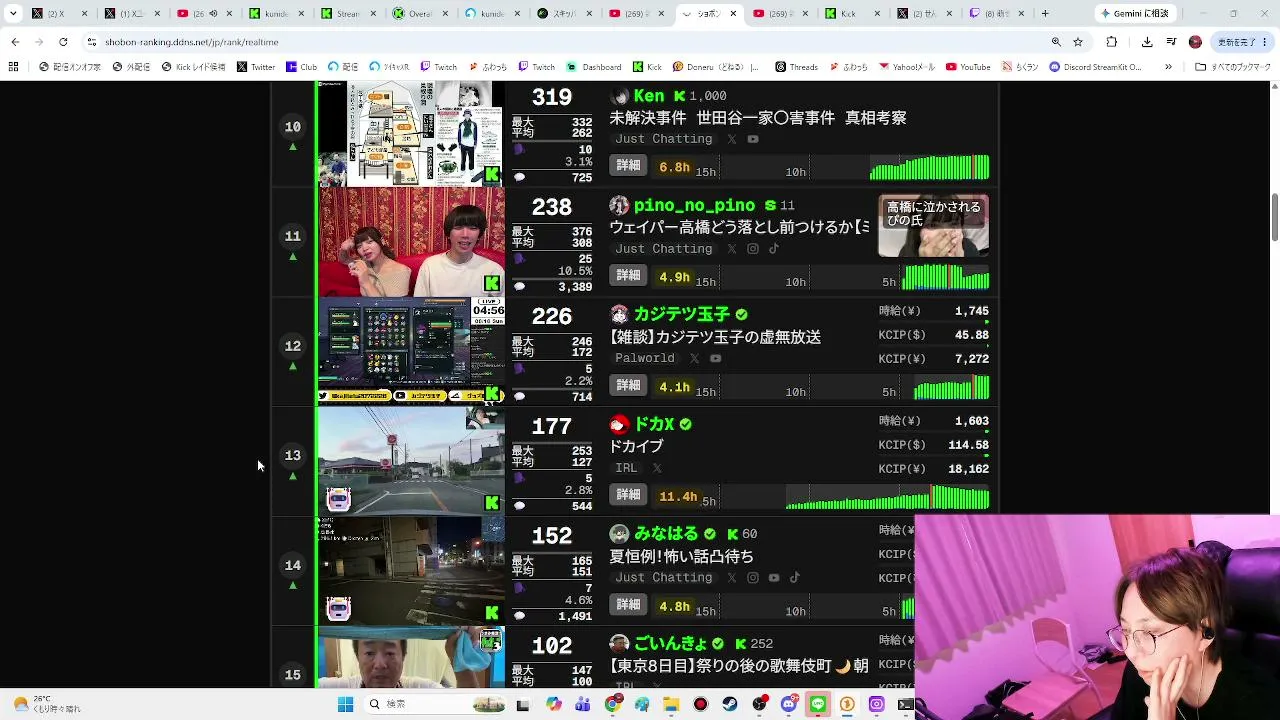
Task: Open the Windows Start menu
Action: coord(345,704)
